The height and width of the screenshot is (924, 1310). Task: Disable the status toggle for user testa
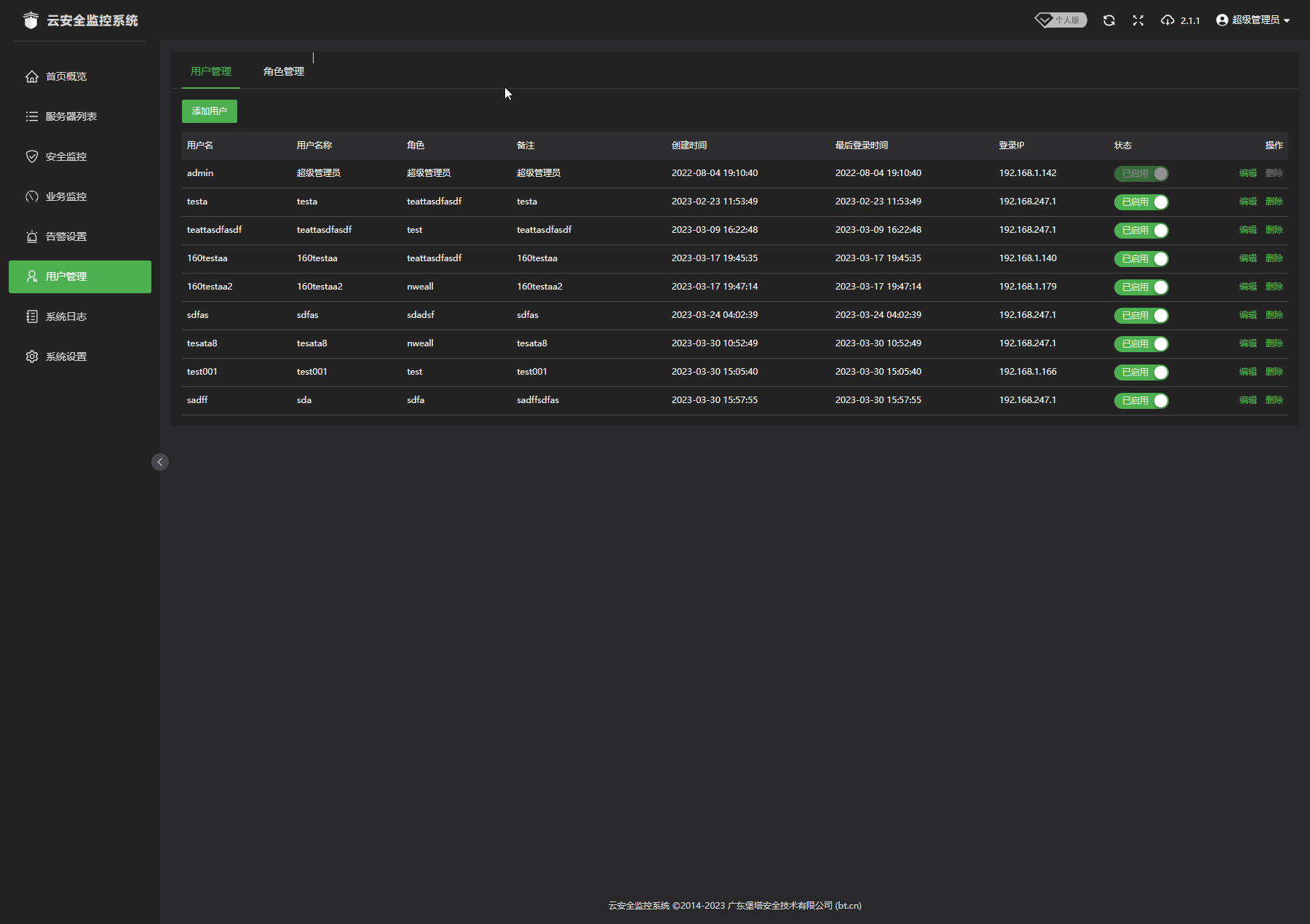pos(1141,202)
